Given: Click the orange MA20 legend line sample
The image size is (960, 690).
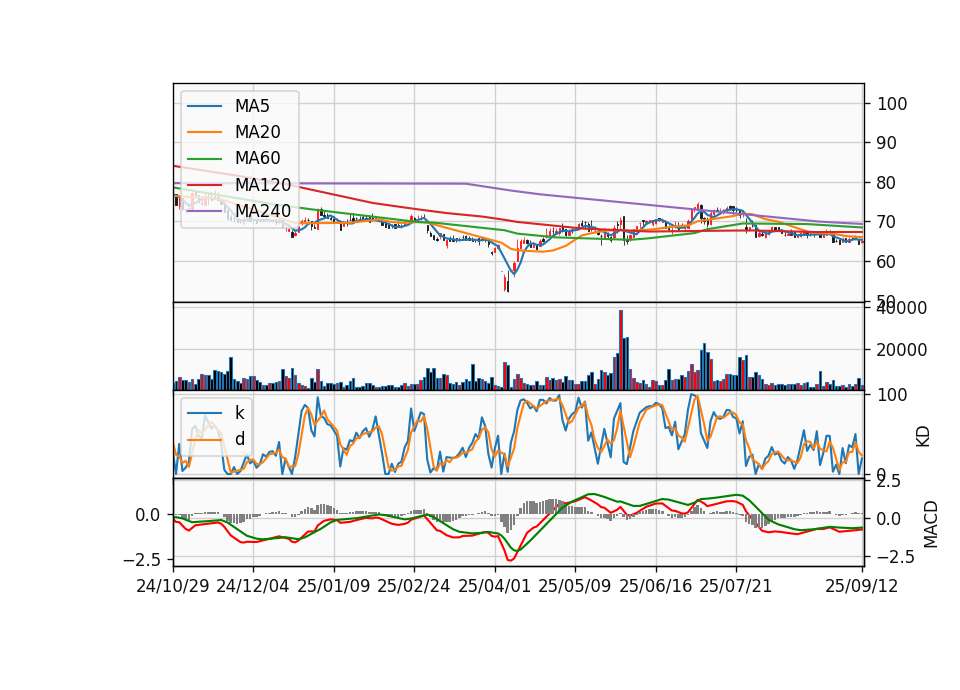Looking at the screenshot, I should [204, 132].
